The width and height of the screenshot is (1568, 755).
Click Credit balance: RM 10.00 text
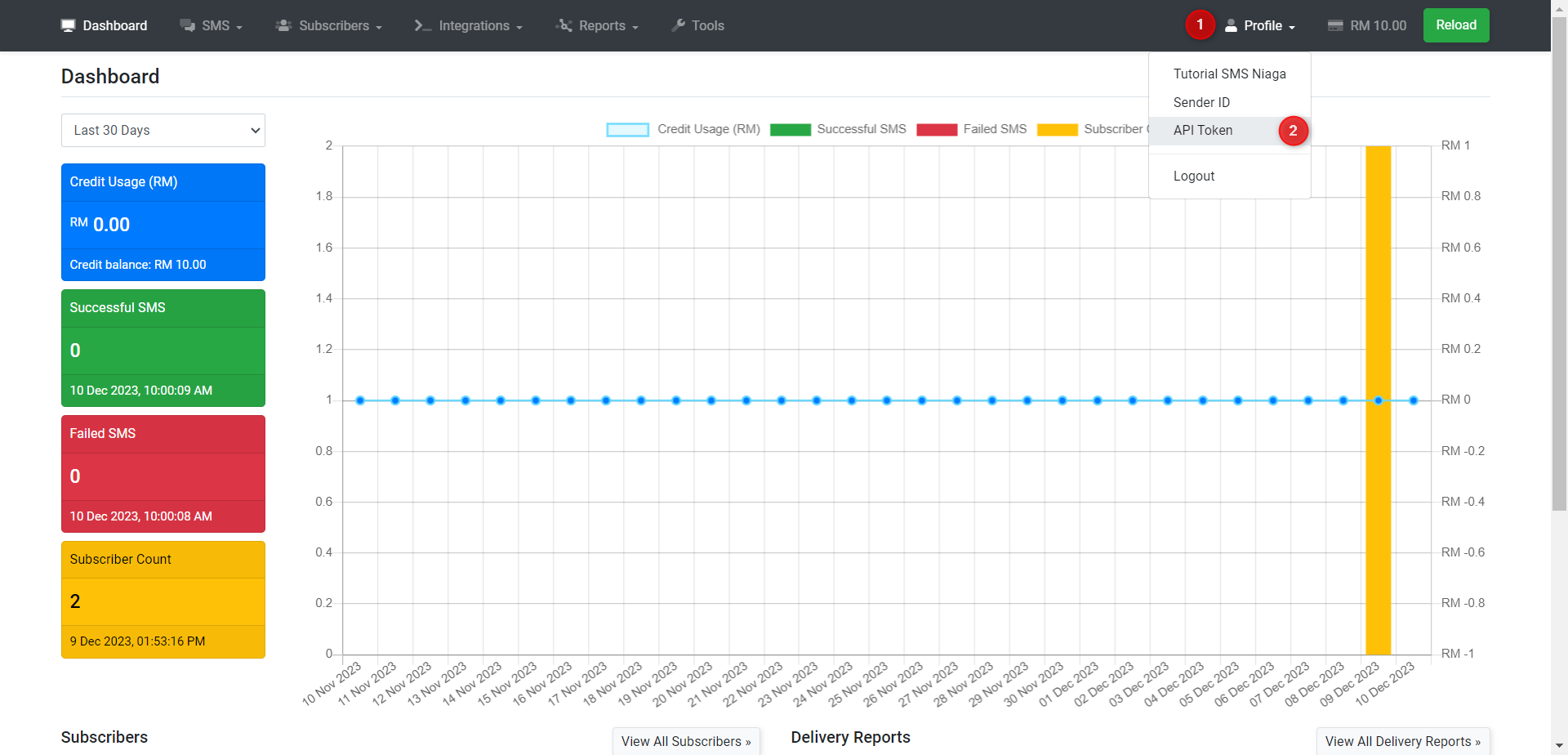[x=138, y=265]
